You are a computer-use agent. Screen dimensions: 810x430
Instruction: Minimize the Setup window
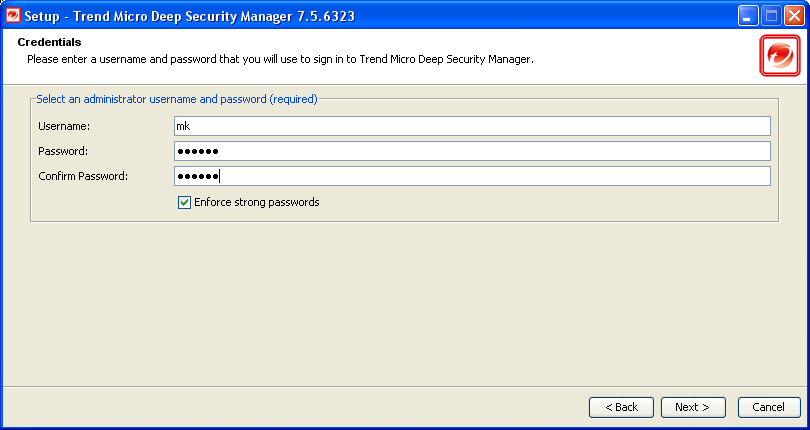(x=748, y=16)
